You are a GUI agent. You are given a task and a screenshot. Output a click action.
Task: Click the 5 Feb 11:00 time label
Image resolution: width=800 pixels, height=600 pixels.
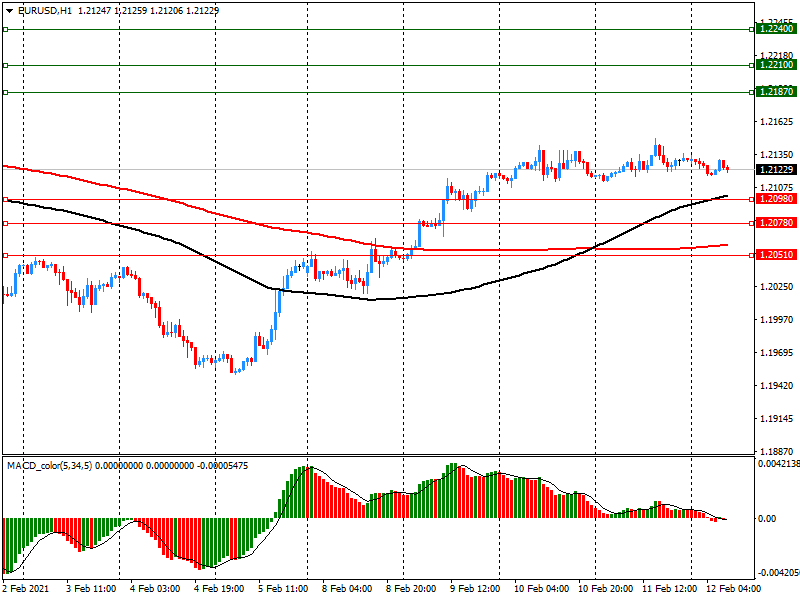tap(281, 590)
